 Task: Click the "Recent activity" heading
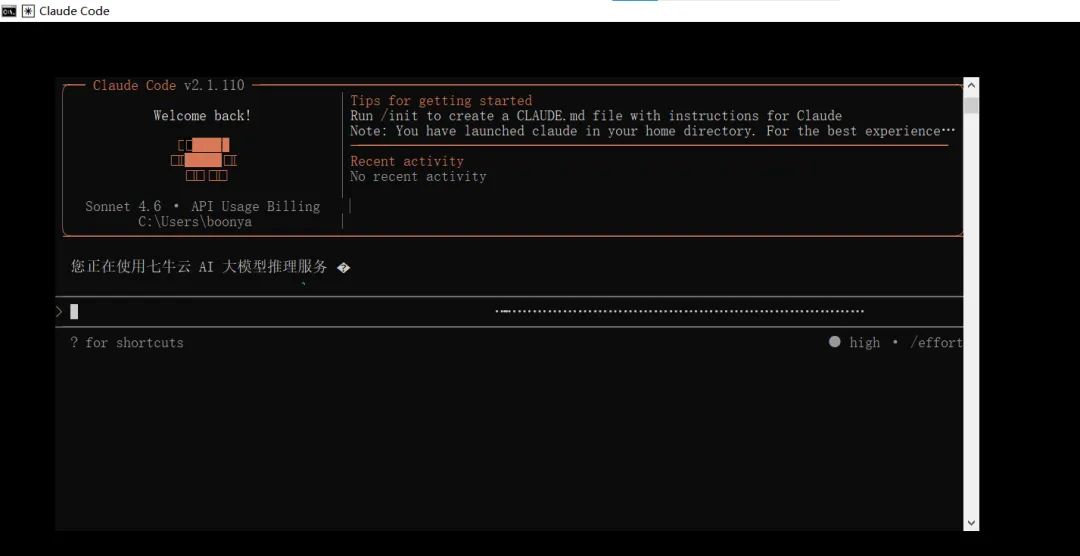tap(407, 161)
